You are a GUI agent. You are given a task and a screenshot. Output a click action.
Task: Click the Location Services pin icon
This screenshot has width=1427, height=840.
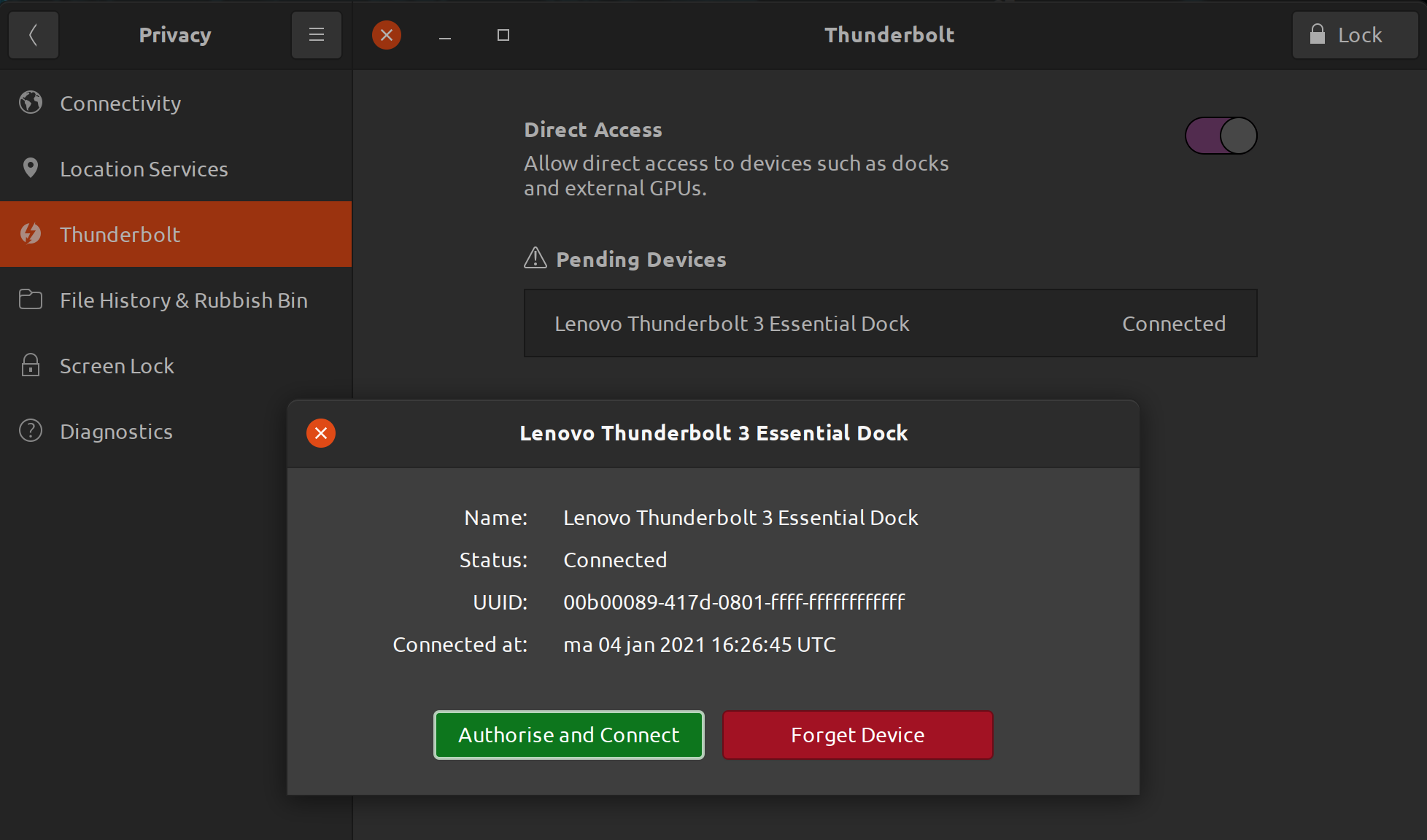(x=31, y=168)
